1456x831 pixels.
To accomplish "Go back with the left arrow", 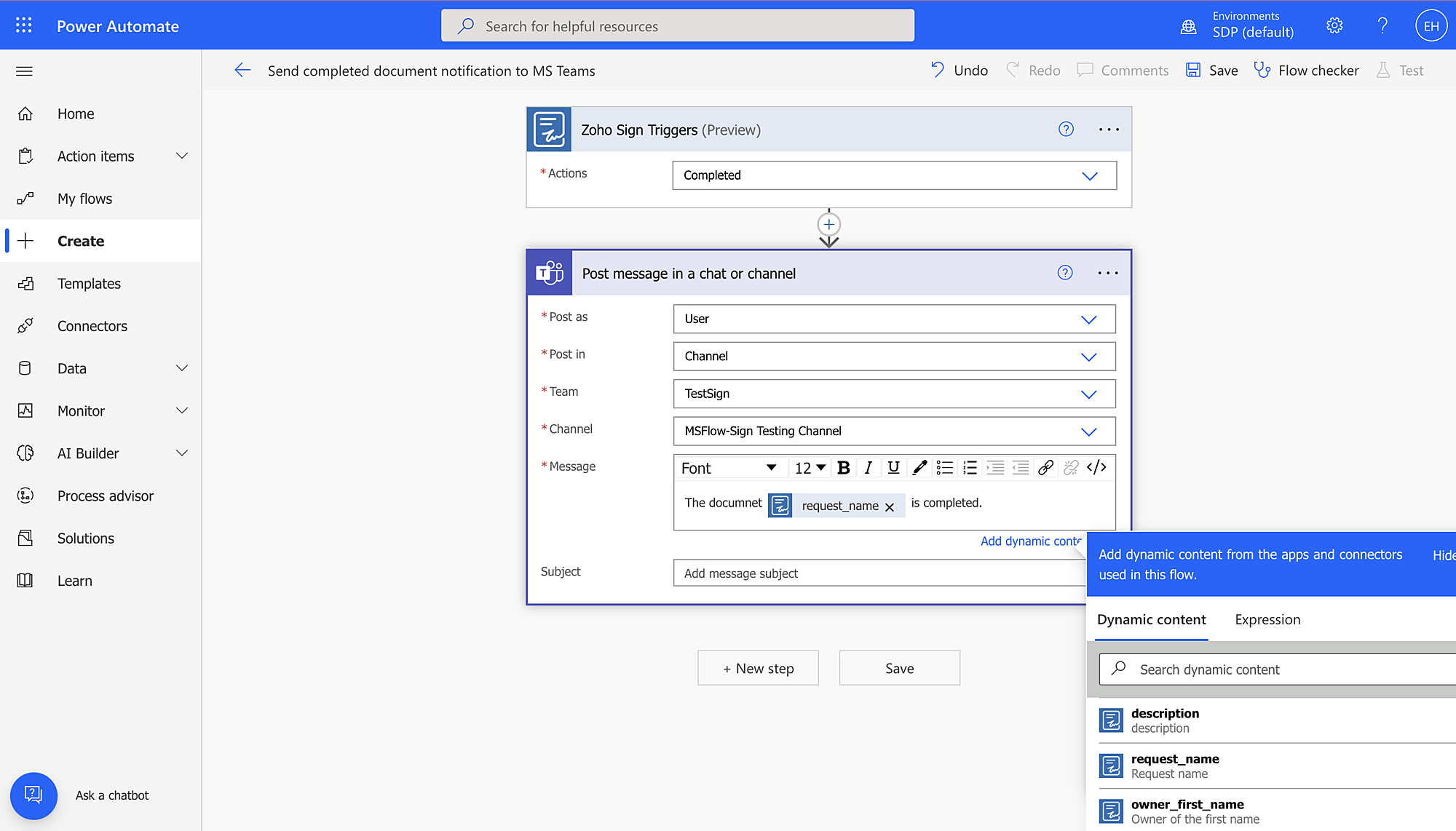I will (242, 70).
